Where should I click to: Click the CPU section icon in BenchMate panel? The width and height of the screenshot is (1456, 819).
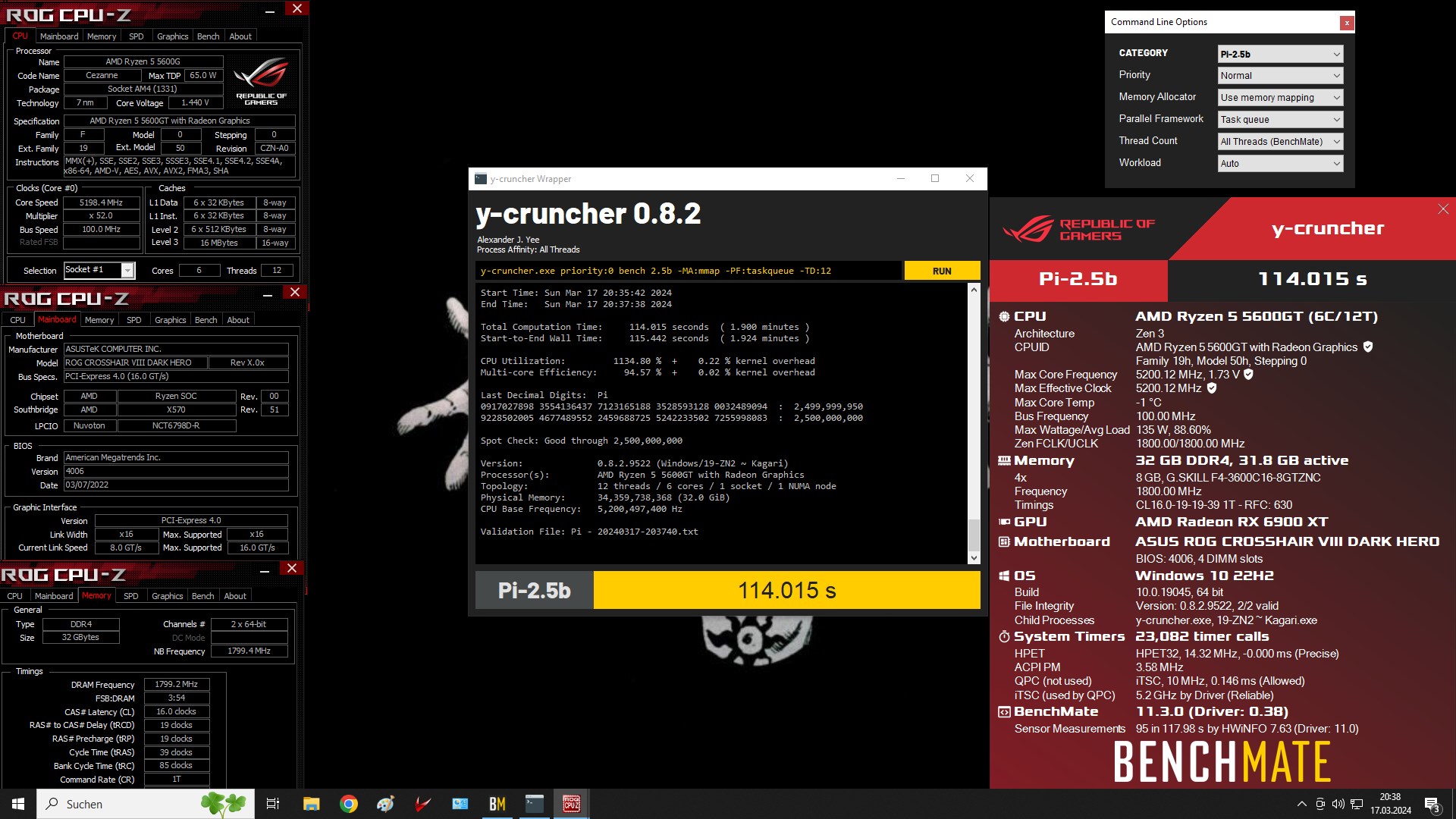pos(1004,317)
